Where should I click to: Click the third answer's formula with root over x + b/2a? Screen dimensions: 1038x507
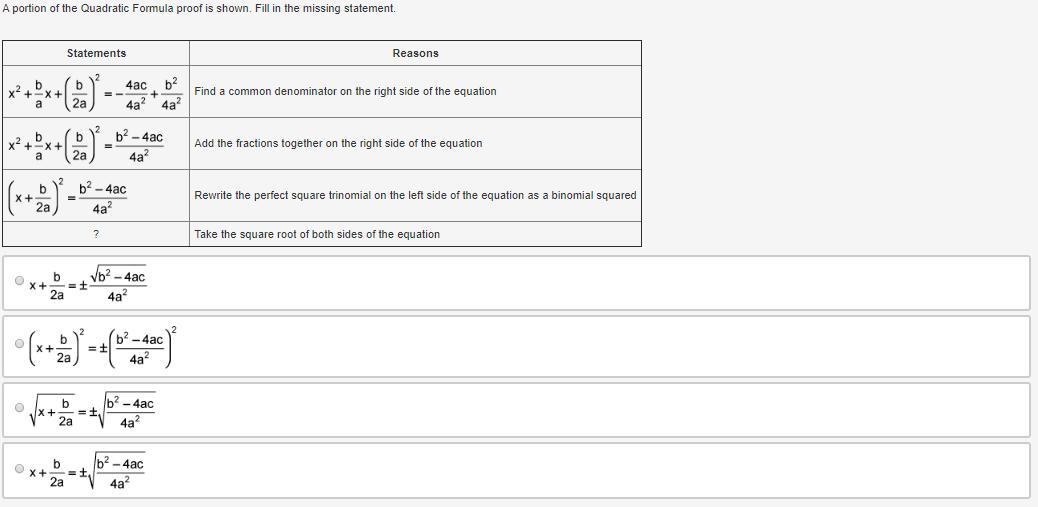click(92, 411)
